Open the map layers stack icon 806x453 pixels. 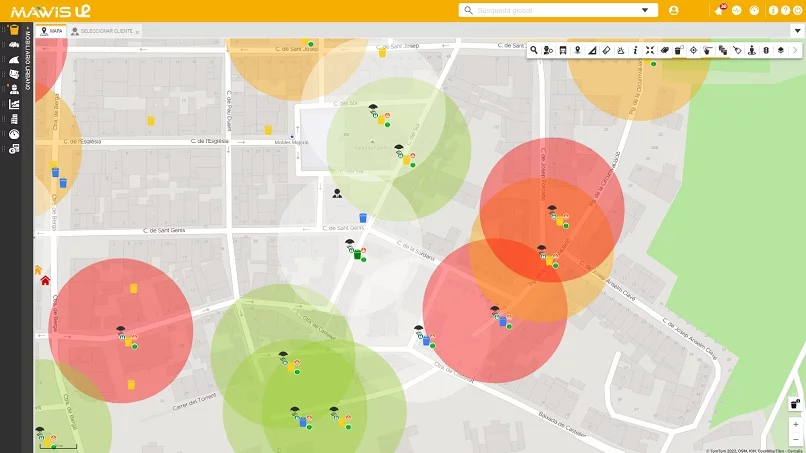coord(781,50)
